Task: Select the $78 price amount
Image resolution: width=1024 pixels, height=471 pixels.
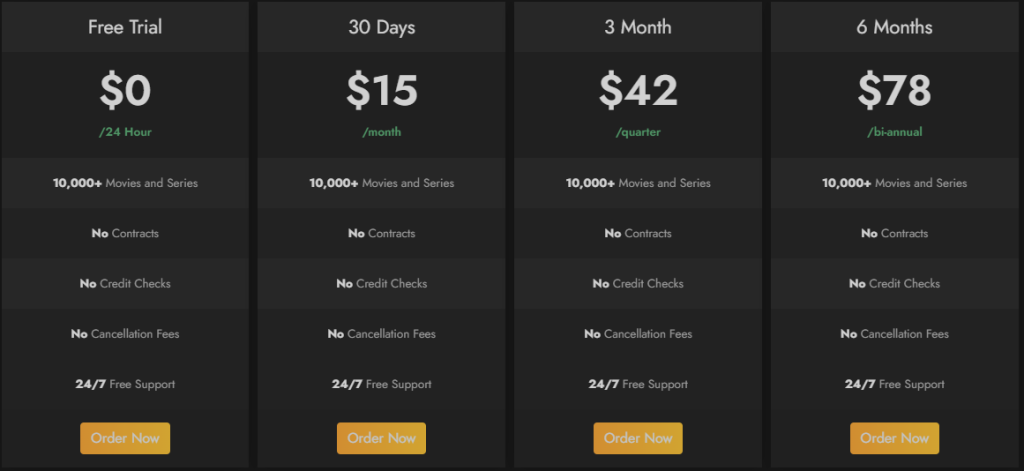Action: point(894,91)
